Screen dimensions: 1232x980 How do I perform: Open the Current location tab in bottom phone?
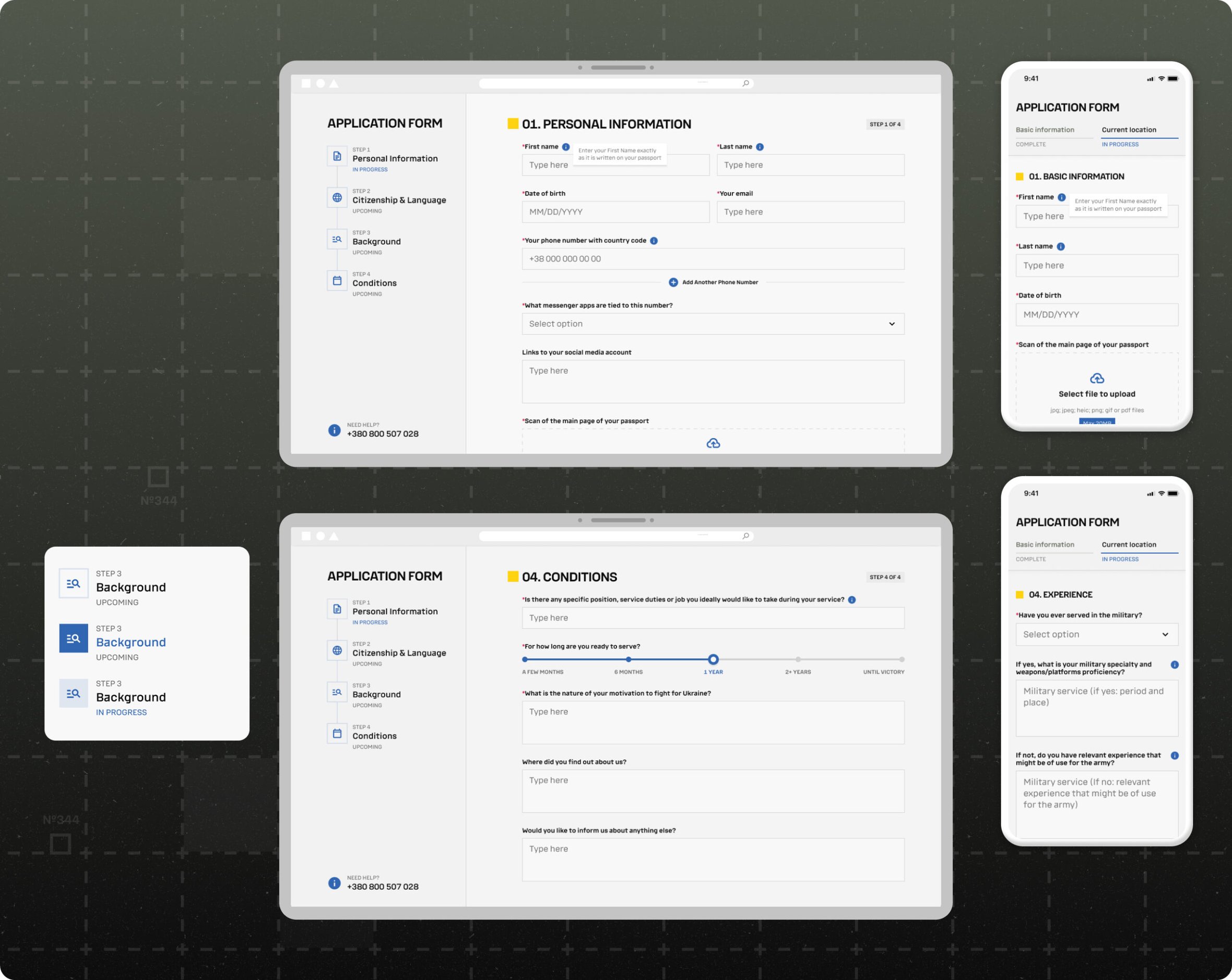tap(1128, 545)
